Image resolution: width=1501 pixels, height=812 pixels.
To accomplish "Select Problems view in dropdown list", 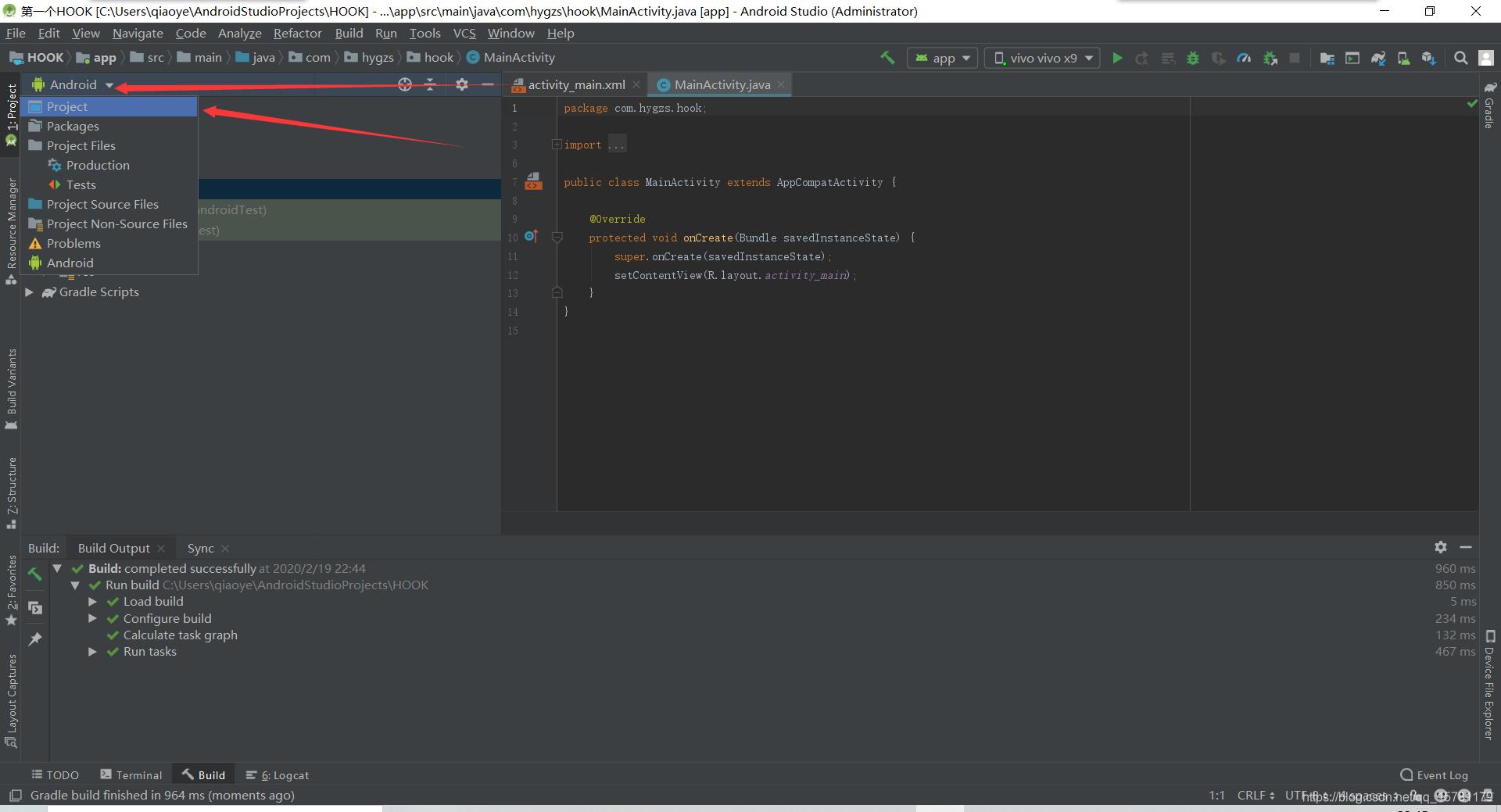I will tap(109, 244).
